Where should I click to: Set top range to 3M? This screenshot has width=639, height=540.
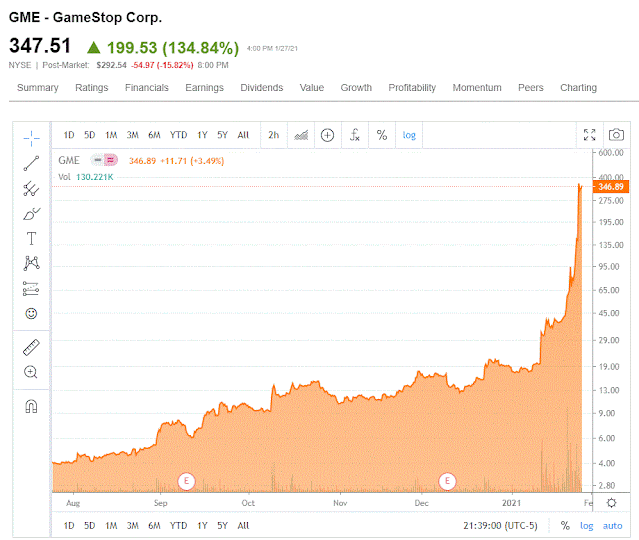pos(132,135)
